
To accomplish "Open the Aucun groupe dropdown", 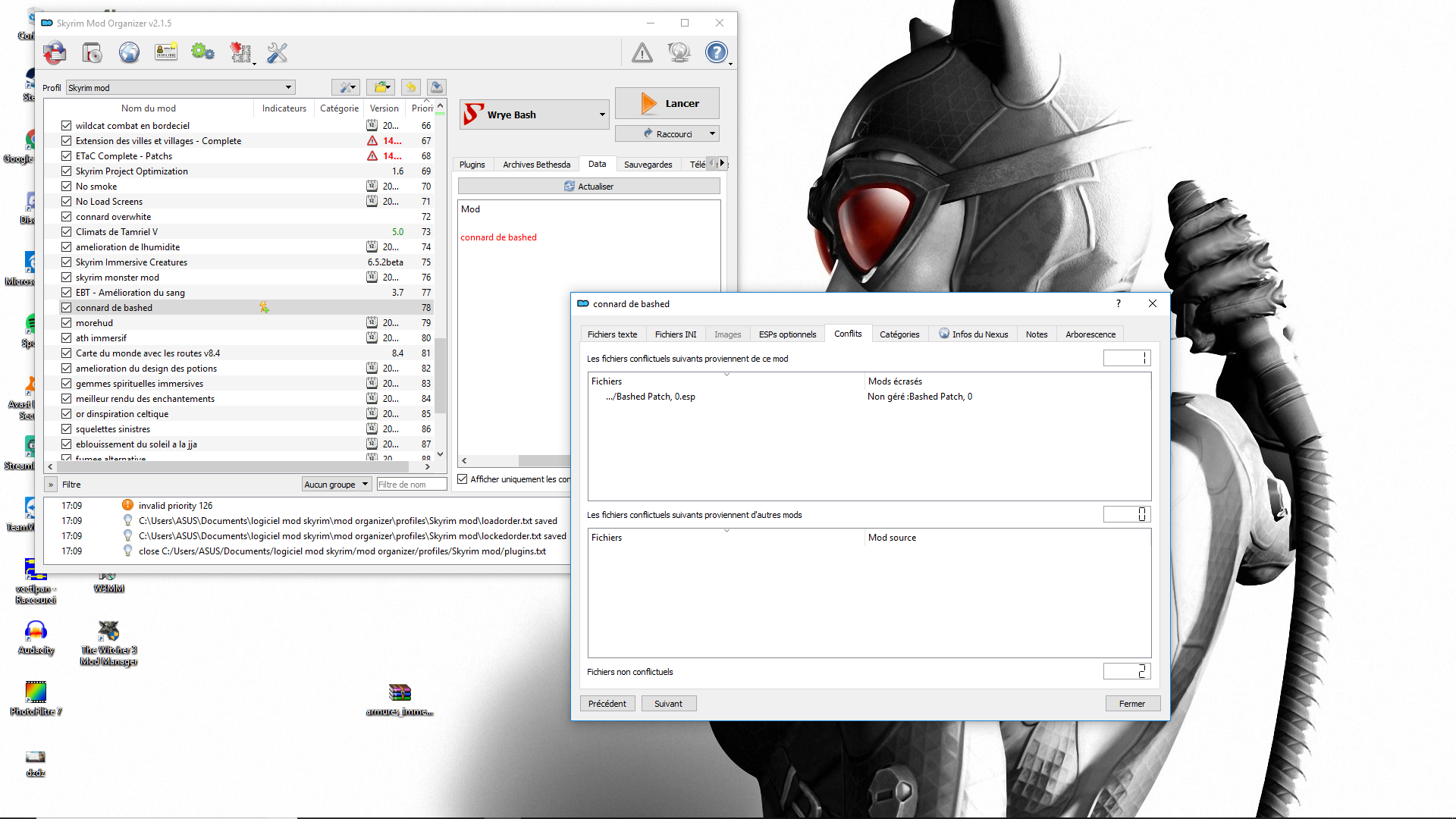I will (x=336, y=485).
